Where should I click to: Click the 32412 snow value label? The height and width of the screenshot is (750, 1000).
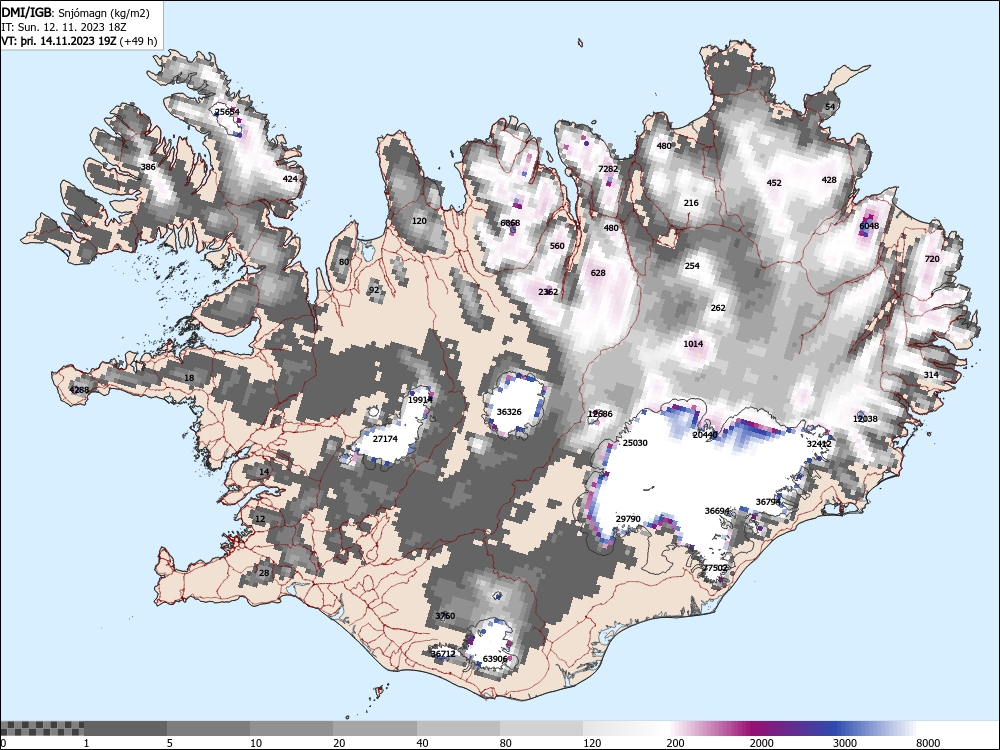(x=819, y=444)
